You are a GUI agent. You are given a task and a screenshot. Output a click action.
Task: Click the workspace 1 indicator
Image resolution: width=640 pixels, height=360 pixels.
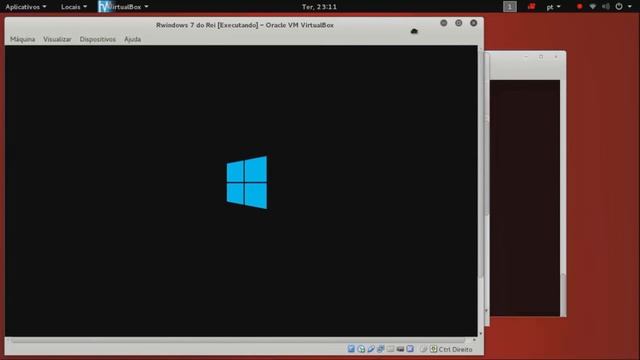[x=509, y=7]
